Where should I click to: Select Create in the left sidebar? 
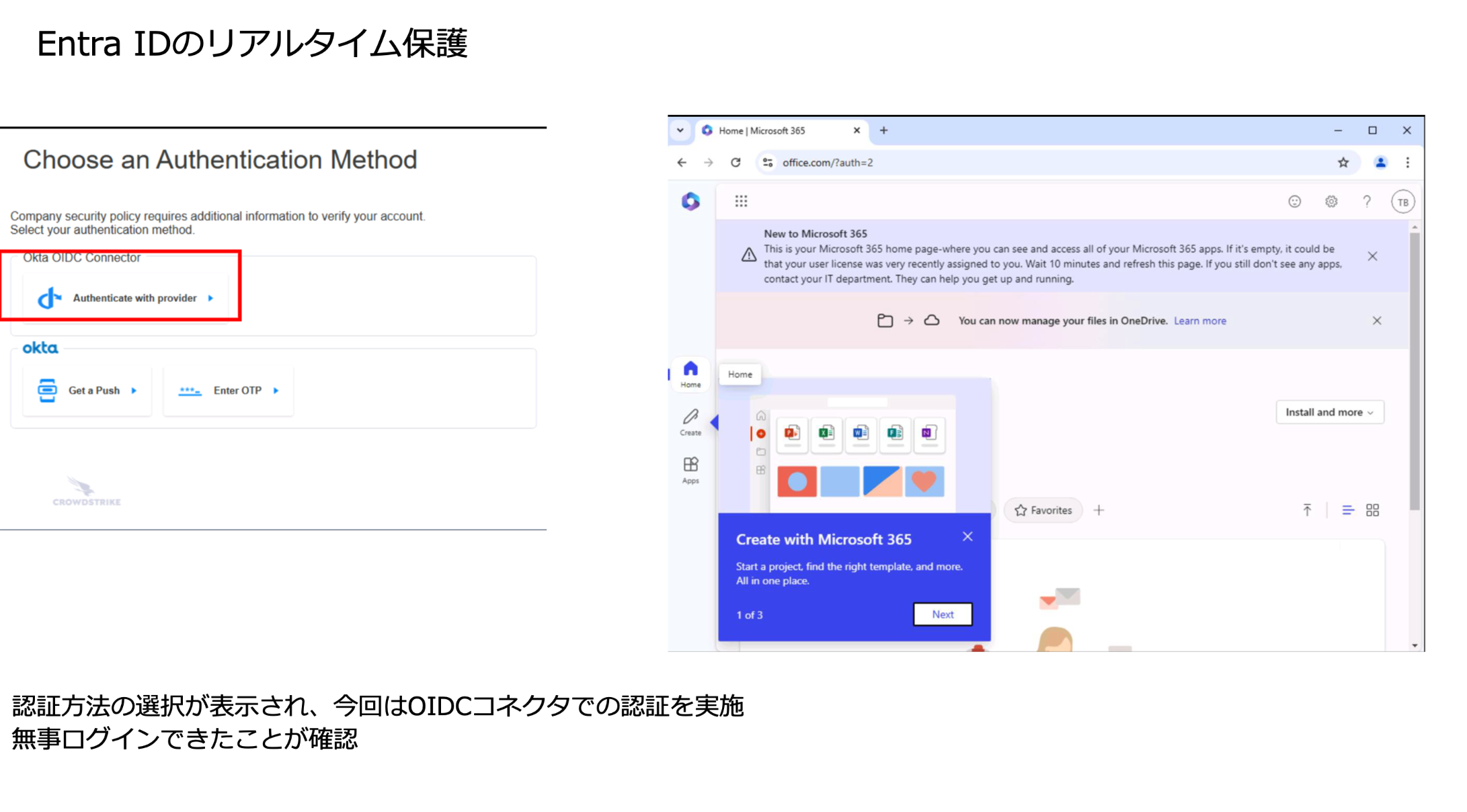[690, 423]
